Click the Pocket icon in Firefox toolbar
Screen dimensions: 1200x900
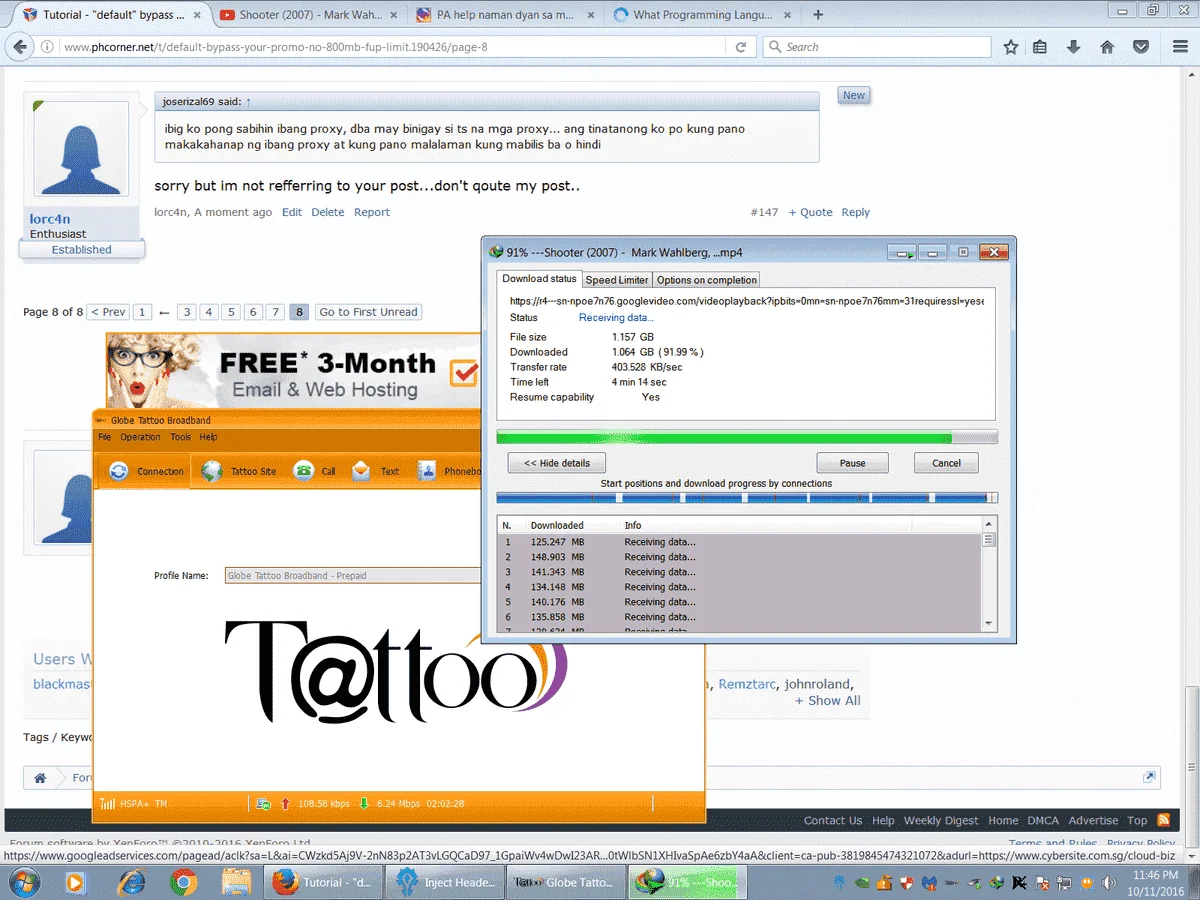1141,47
